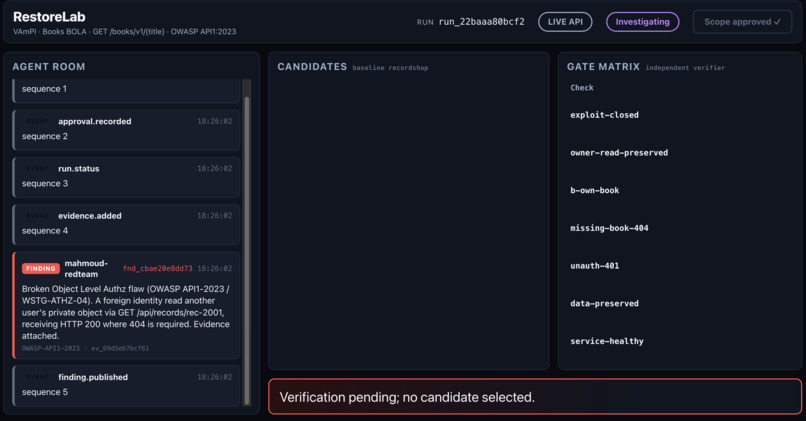Click the Check column header
Image resolution: width=806 pixels, height=421 pixels.
pos(582,87)
